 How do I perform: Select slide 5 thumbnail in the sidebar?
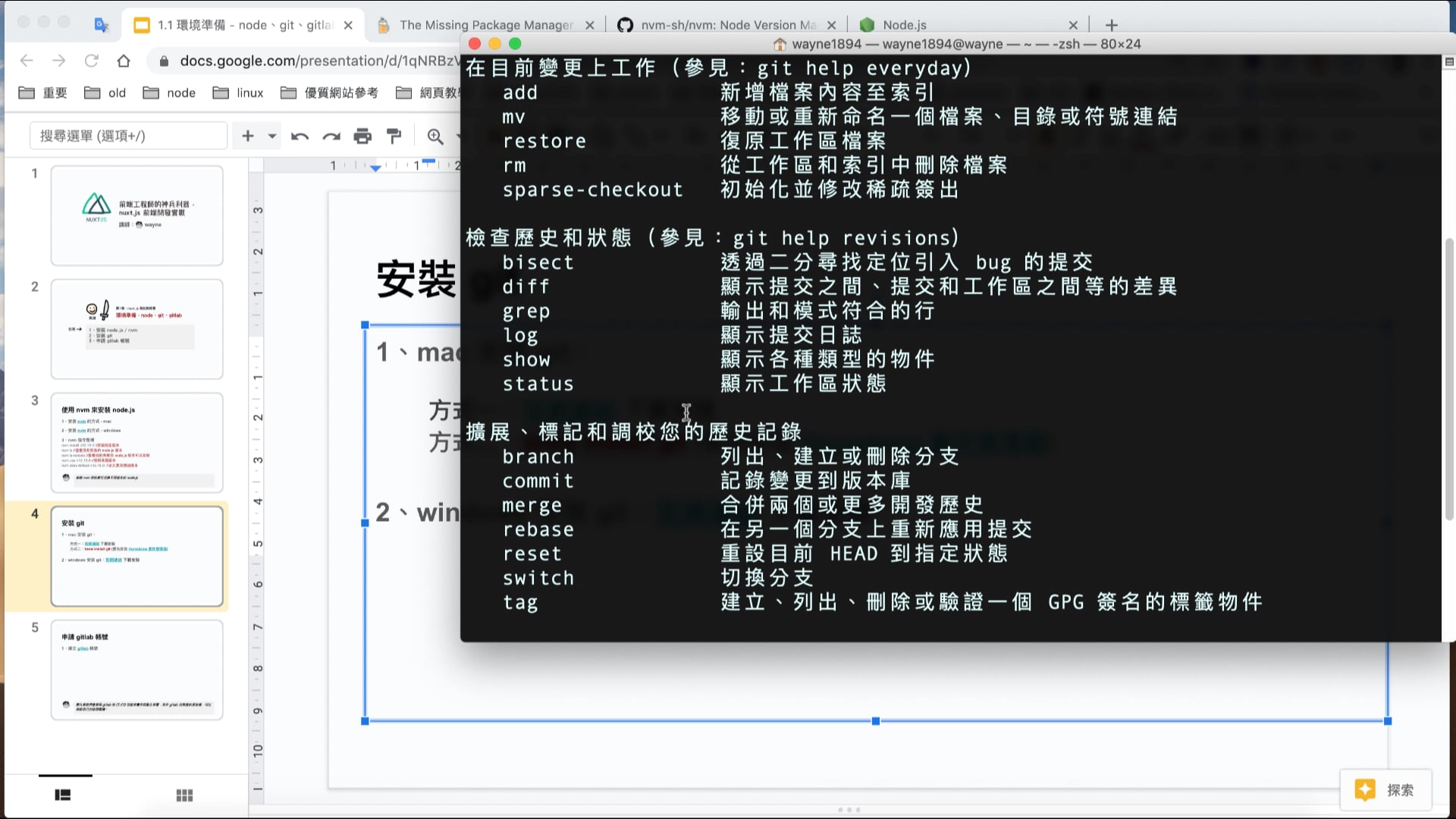(136, 670)
